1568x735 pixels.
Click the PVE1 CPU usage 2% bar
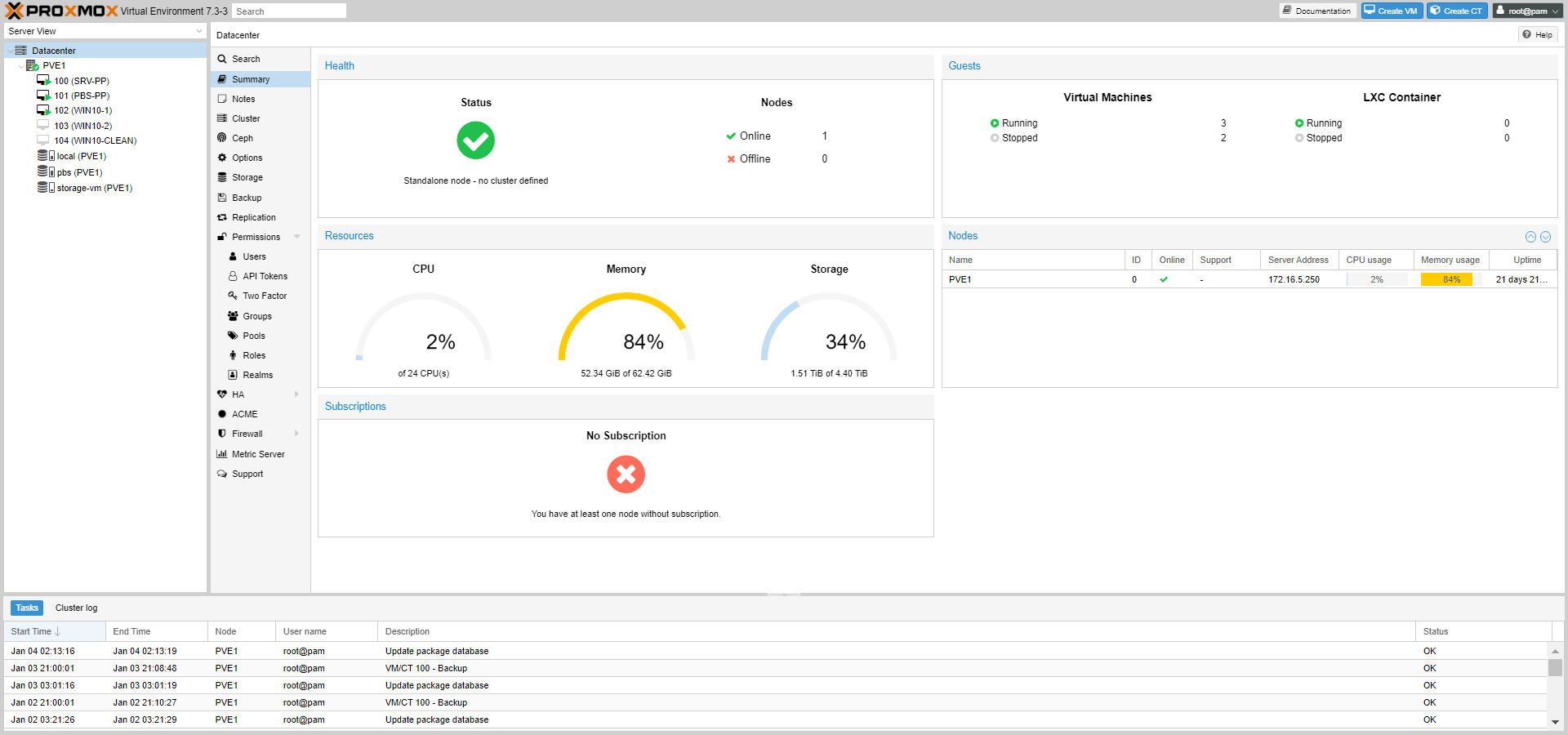[1377, 279]
